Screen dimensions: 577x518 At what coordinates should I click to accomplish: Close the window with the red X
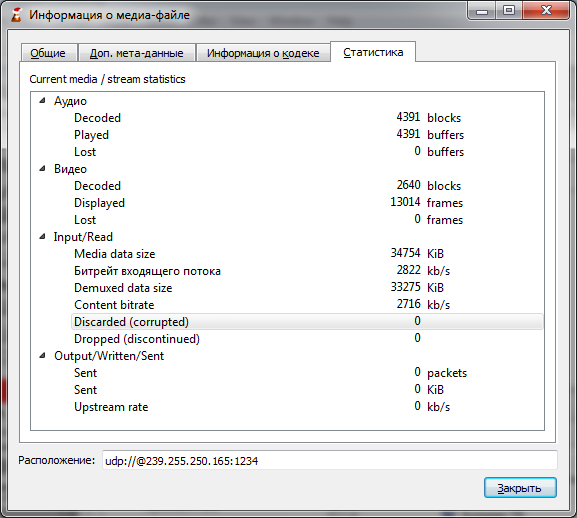click(x=546, y=11)
